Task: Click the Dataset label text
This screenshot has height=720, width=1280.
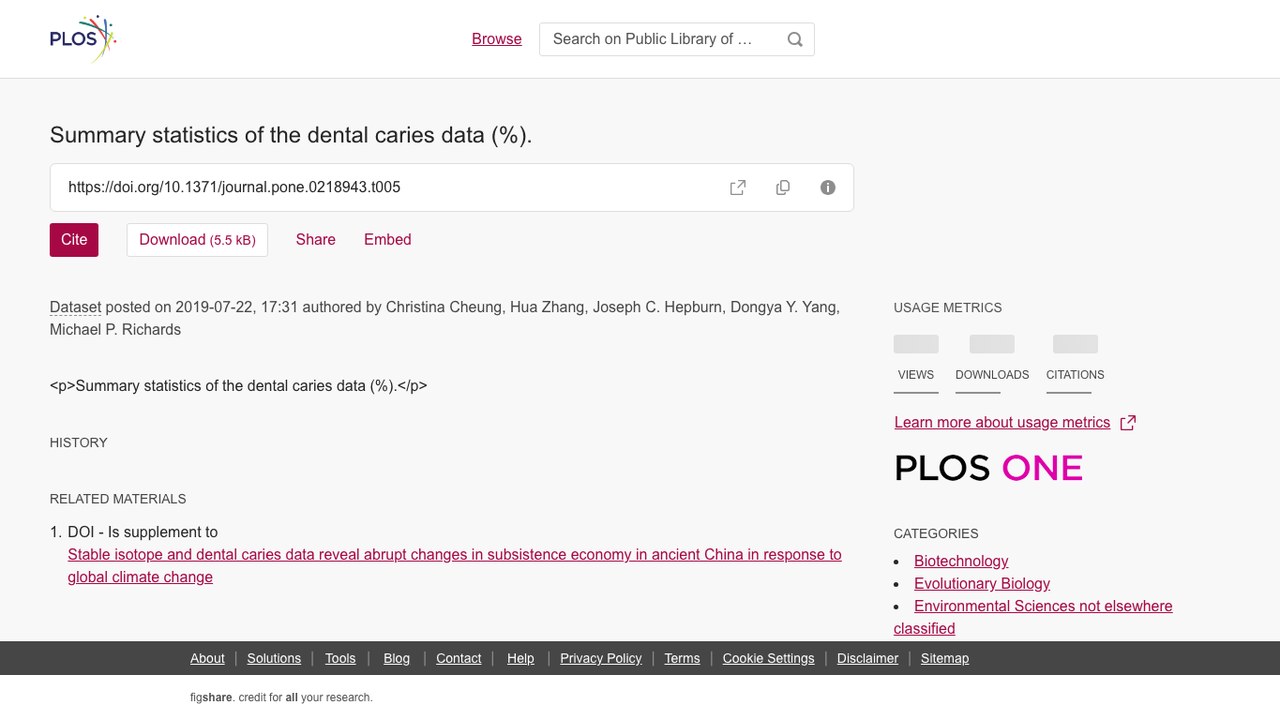Action: click(x=75, y=307)
